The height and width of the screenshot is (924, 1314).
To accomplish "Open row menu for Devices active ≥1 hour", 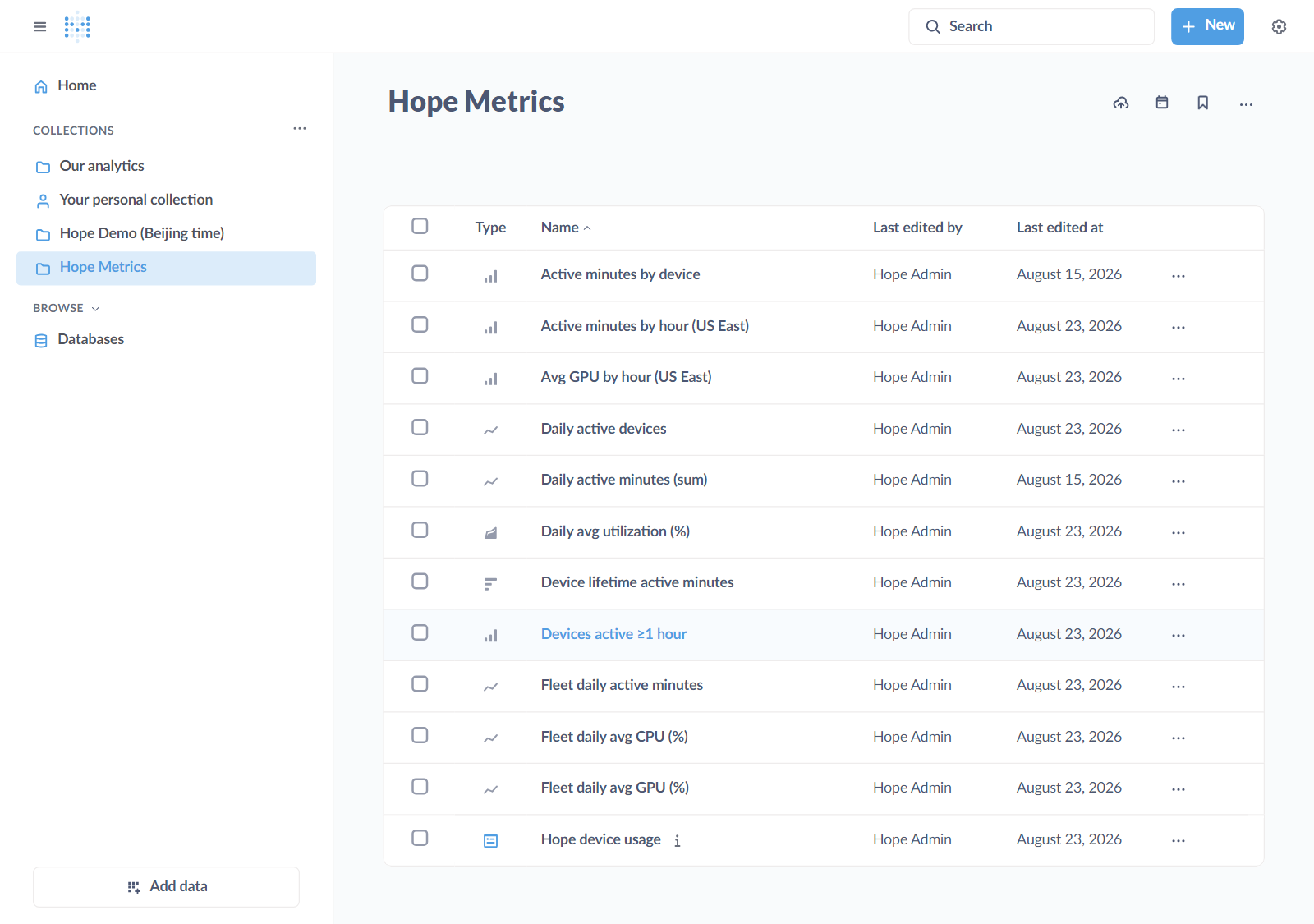I will click(x=1178, y=635).
